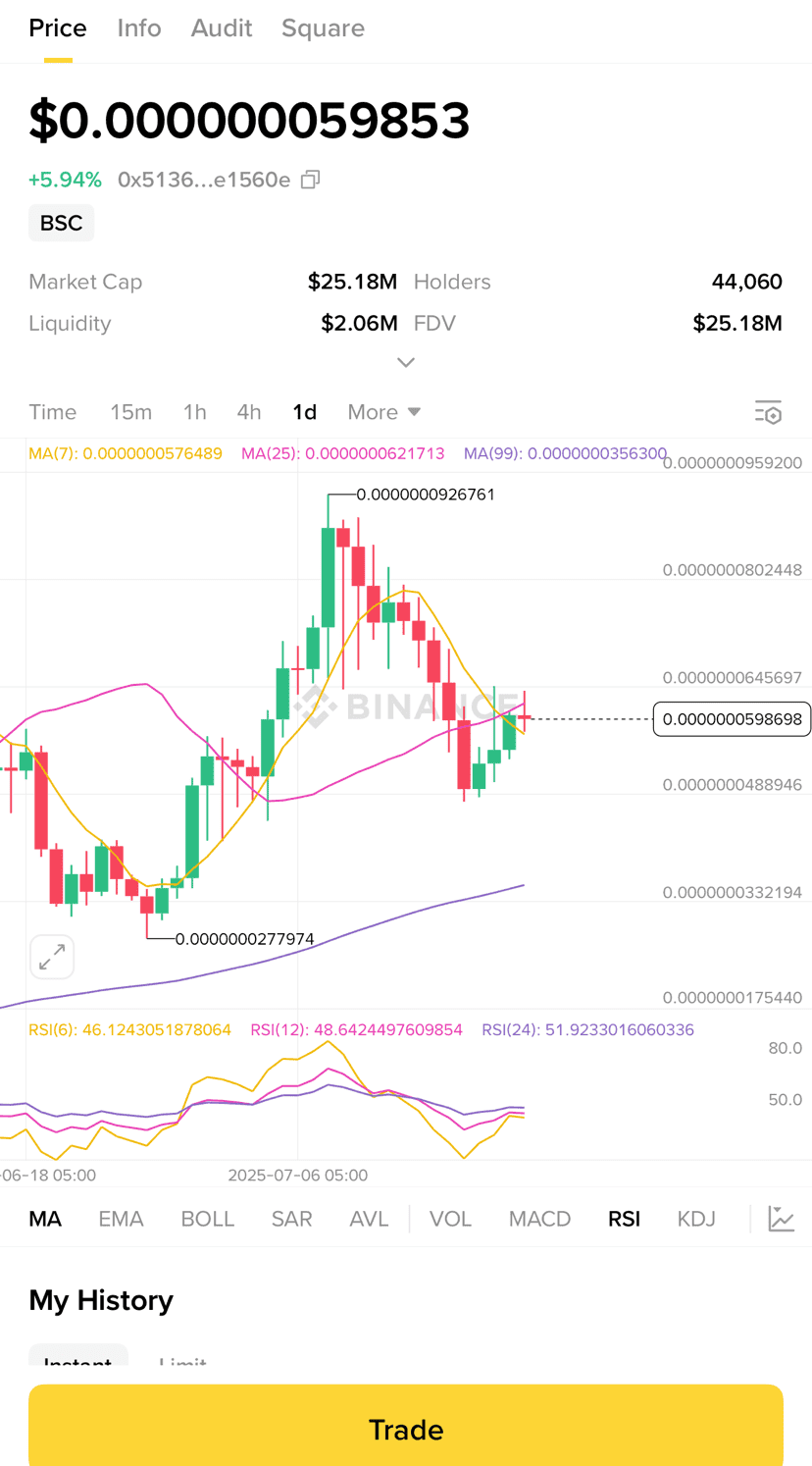Tap the RSI(6) value legend

point(129,1029)
